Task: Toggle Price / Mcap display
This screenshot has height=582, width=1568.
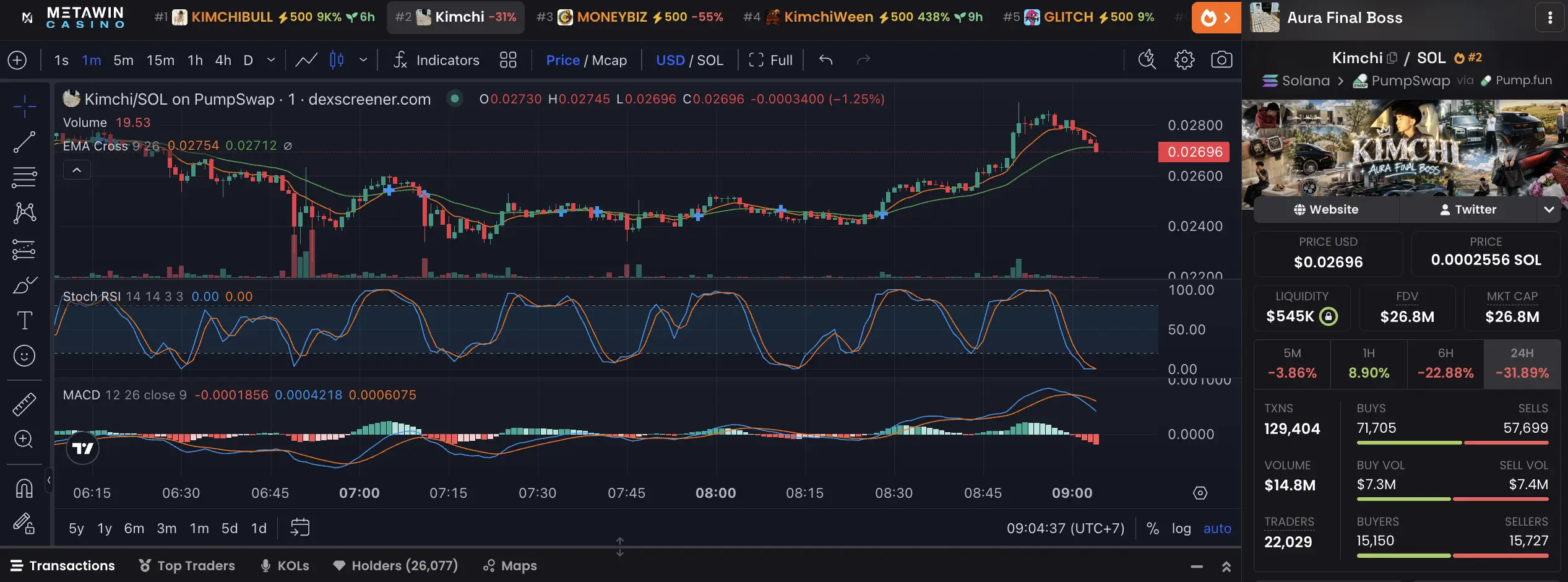Action: tap(586, 60)
